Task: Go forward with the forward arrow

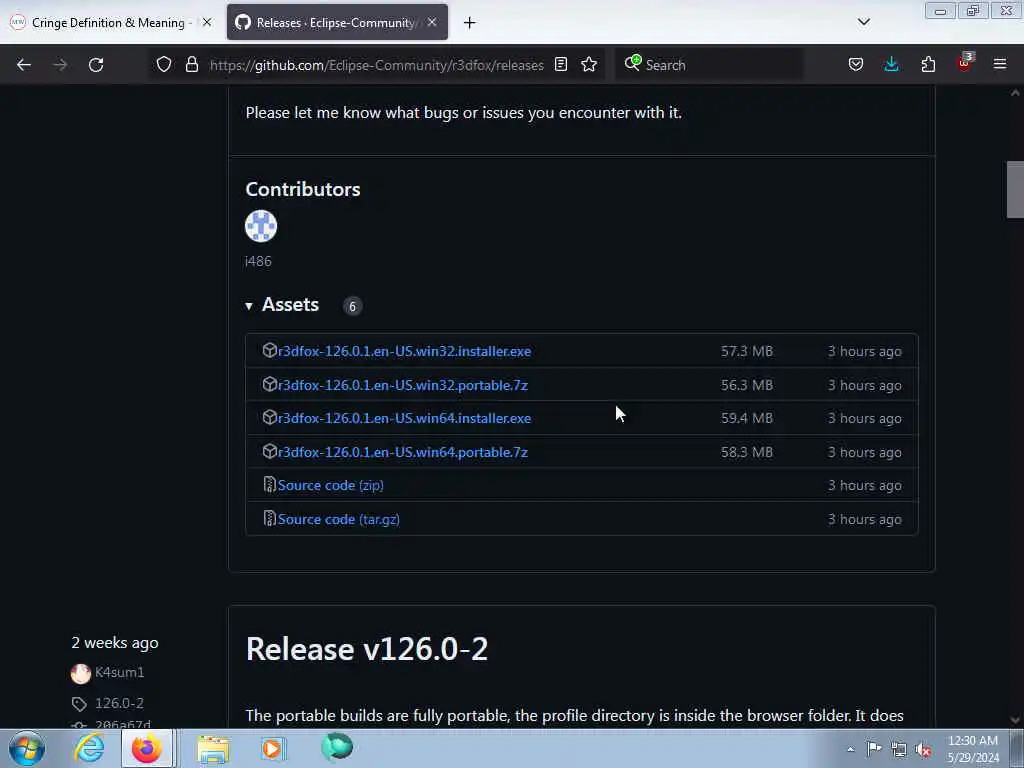Action: [x=60, y=65]
